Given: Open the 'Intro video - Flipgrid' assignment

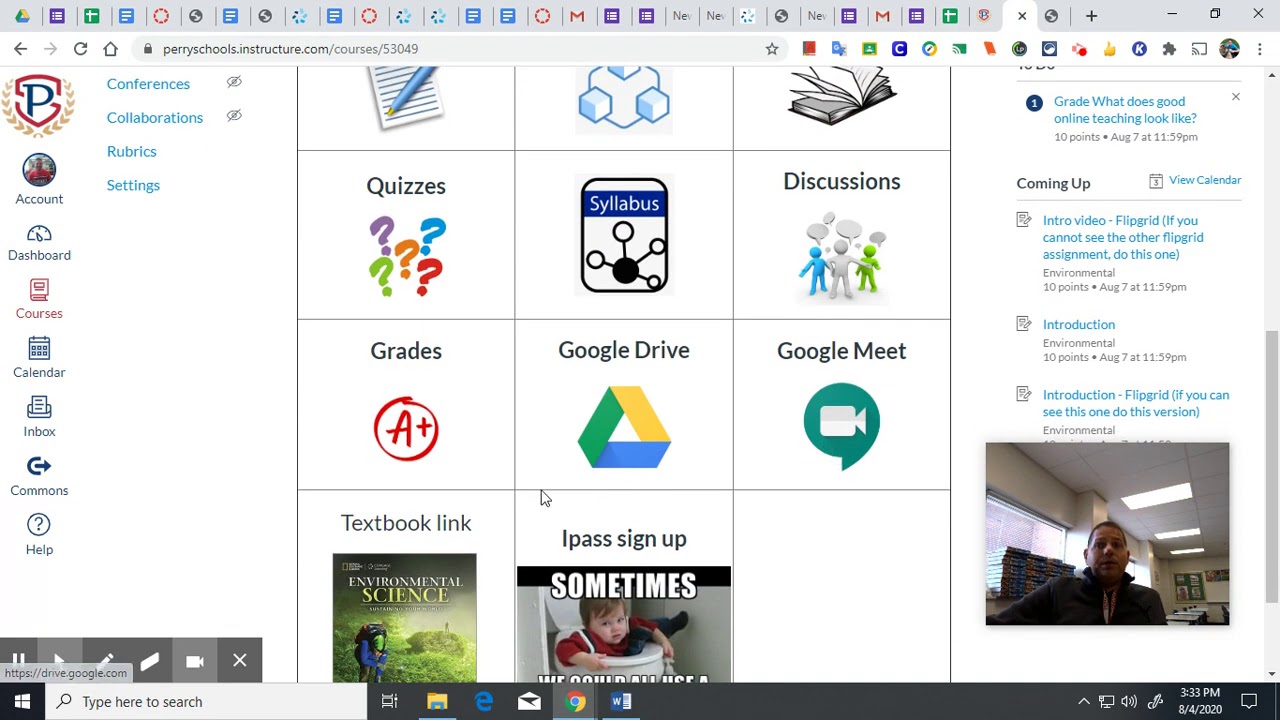Looking at the screenshot, I should 1123,237.
